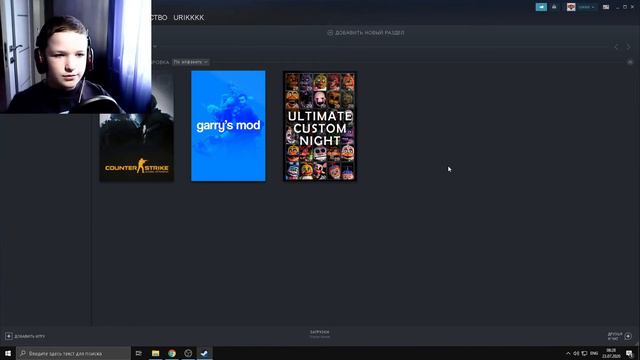Focus the Windows taskbar search box
Viewport: 640px width, 360px height.
[x=73, y=353]
